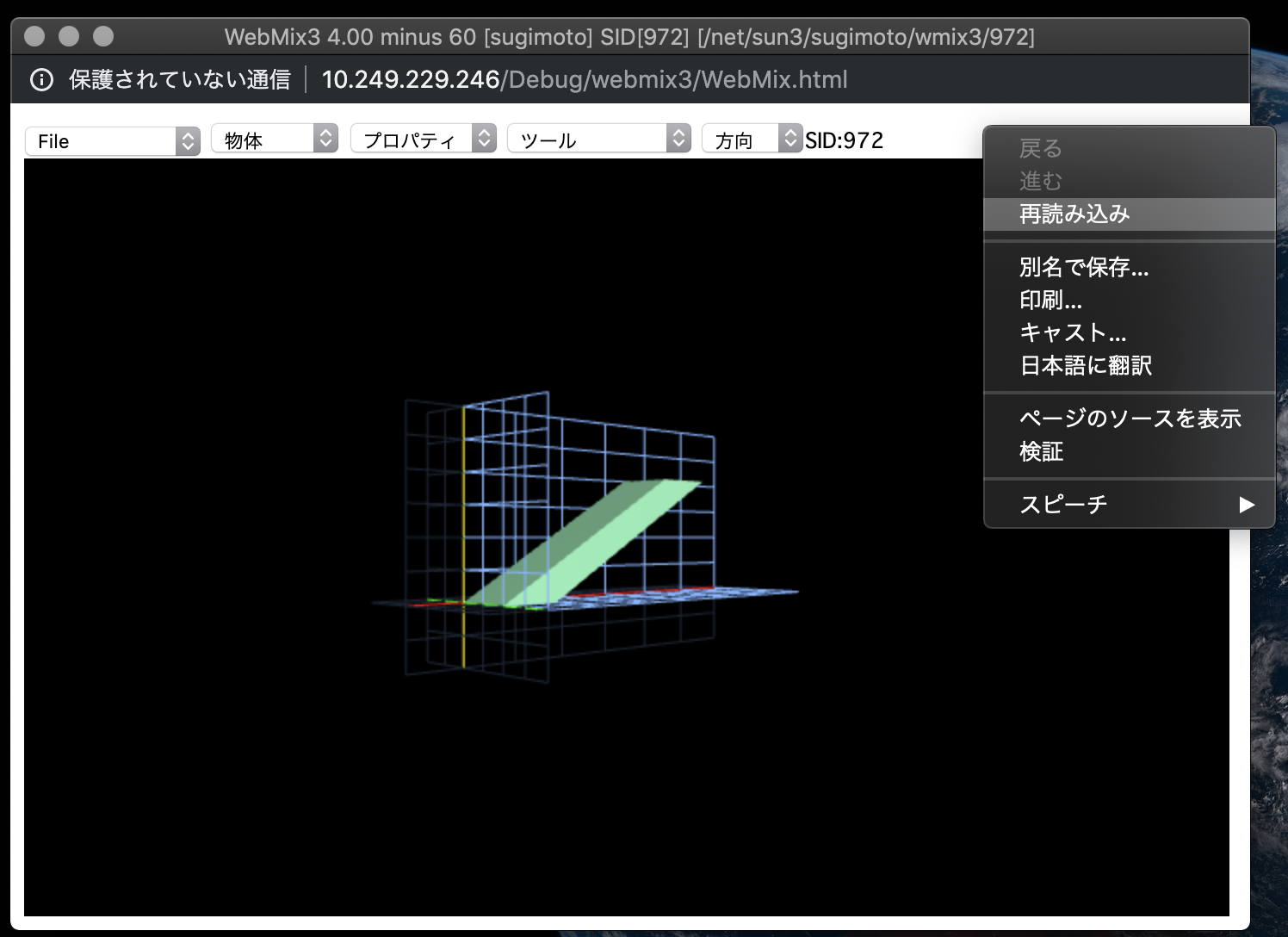Click the yellow vertical axis line

[464, 536]
